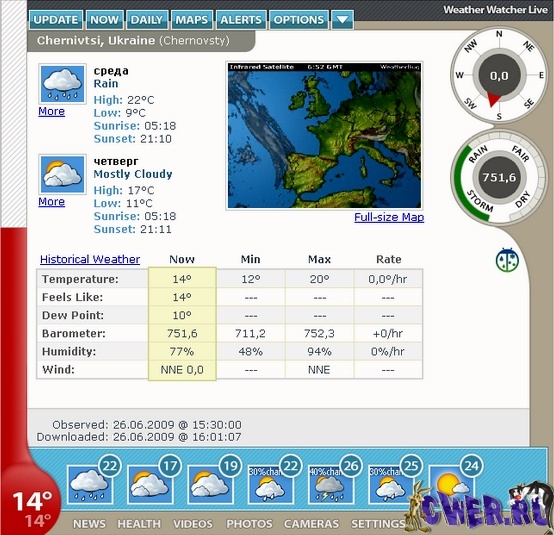Viewport: 554px width, 535px height.
Task: Click the Downloaded timestamp line
Action: [x=139, y=437]
